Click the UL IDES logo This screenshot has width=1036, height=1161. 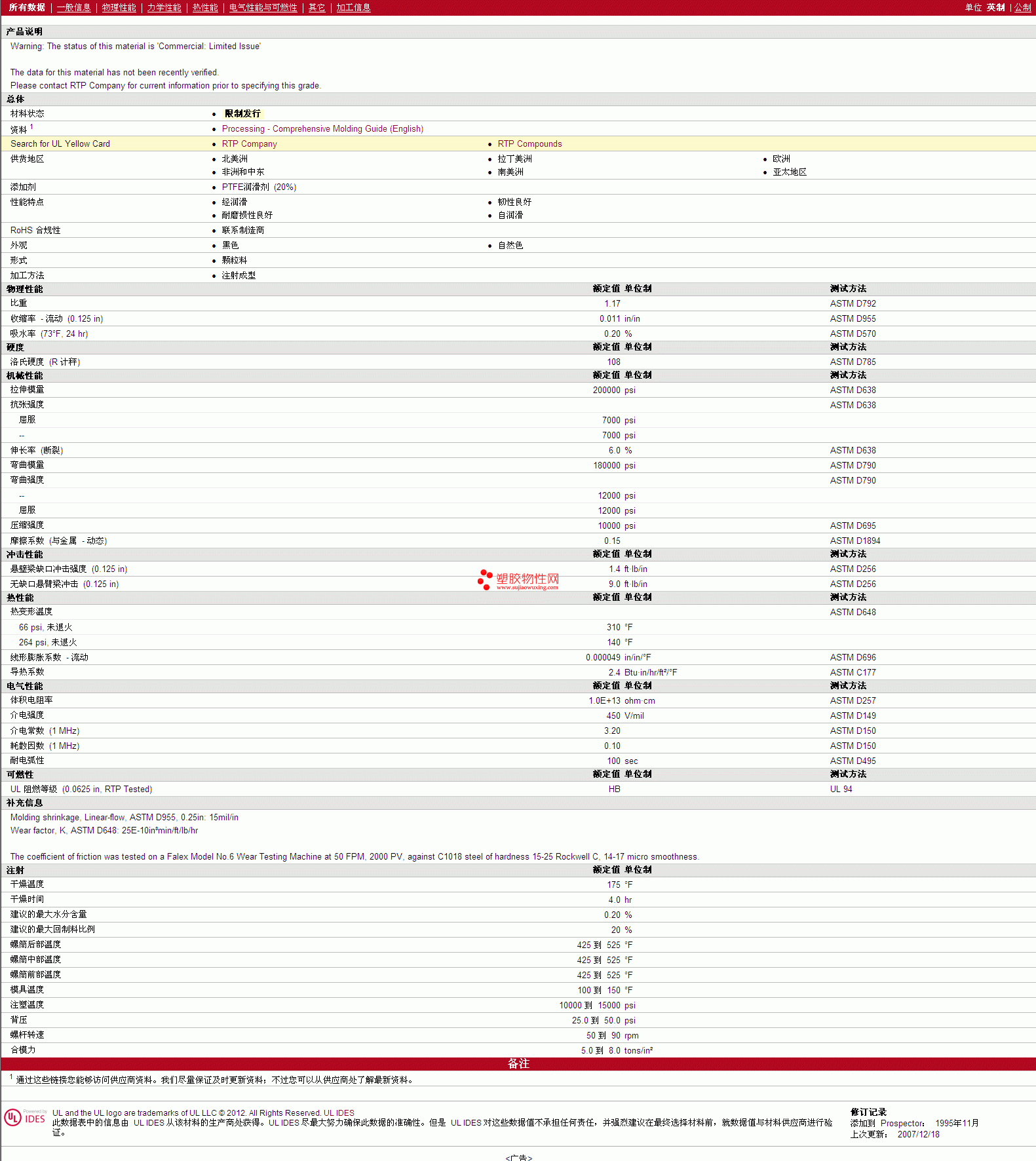click(x=25, y=1118)
